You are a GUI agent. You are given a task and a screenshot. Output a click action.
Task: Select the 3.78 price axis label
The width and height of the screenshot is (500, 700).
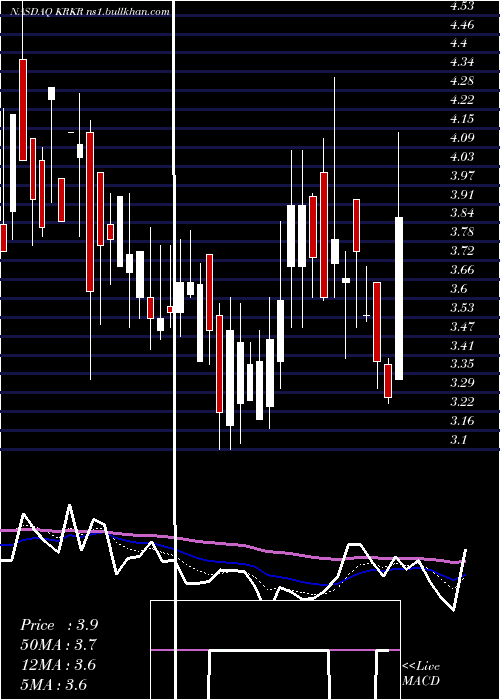coord(462,232)
